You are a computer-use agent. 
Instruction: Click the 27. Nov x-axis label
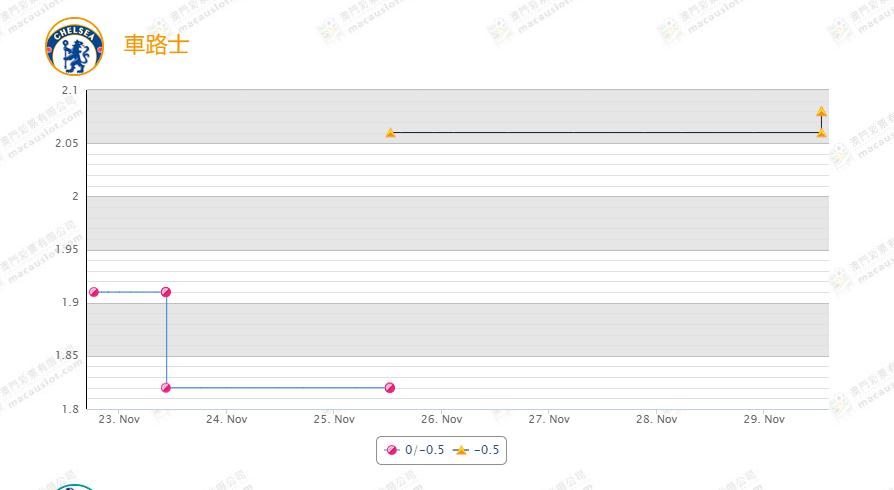[x=549, y=419]
